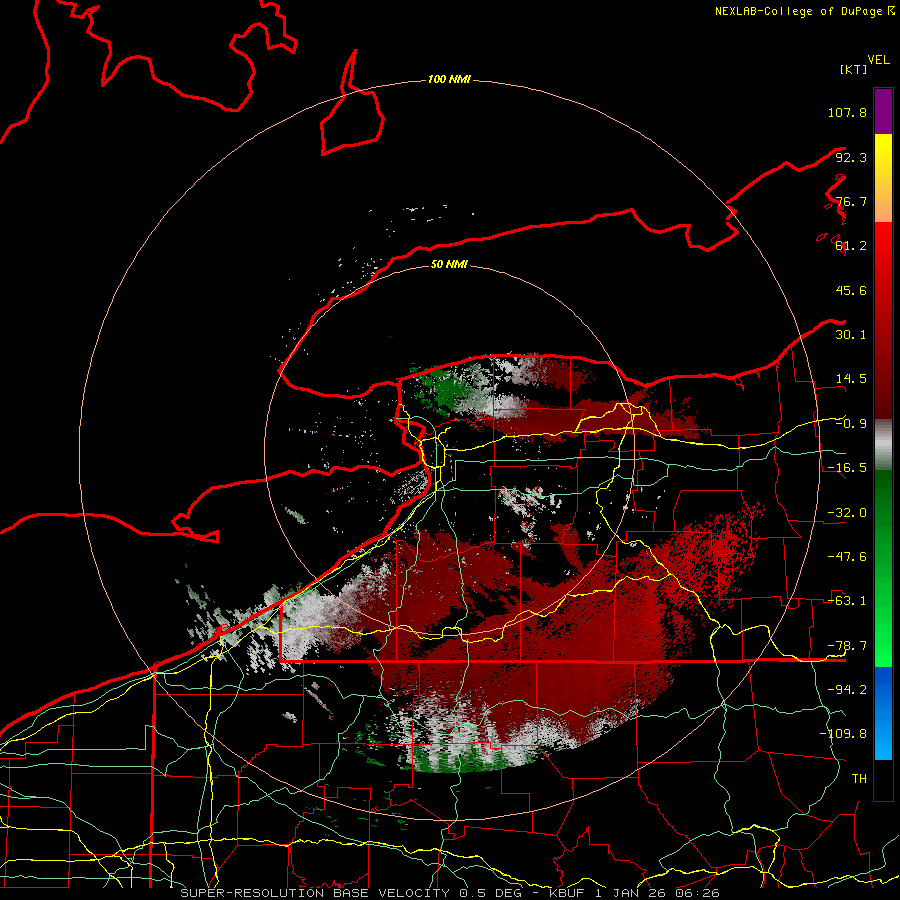
Task: Click the 76.7 velocity scale value
Action: coord(851,201)
